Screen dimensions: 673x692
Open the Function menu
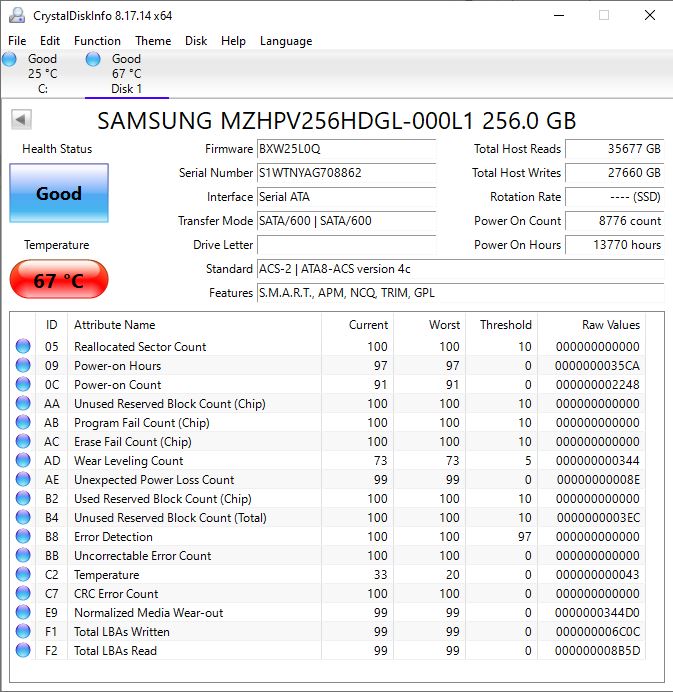97,41
